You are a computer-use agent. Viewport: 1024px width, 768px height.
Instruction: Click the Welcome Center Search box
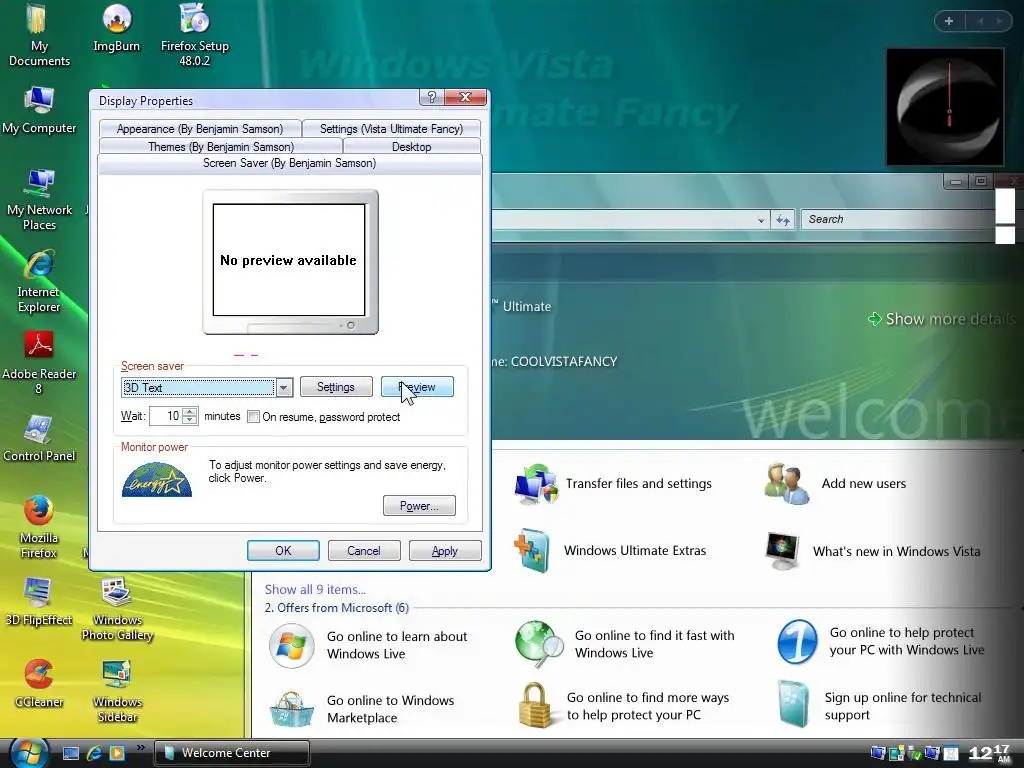(x=898, y=219)
